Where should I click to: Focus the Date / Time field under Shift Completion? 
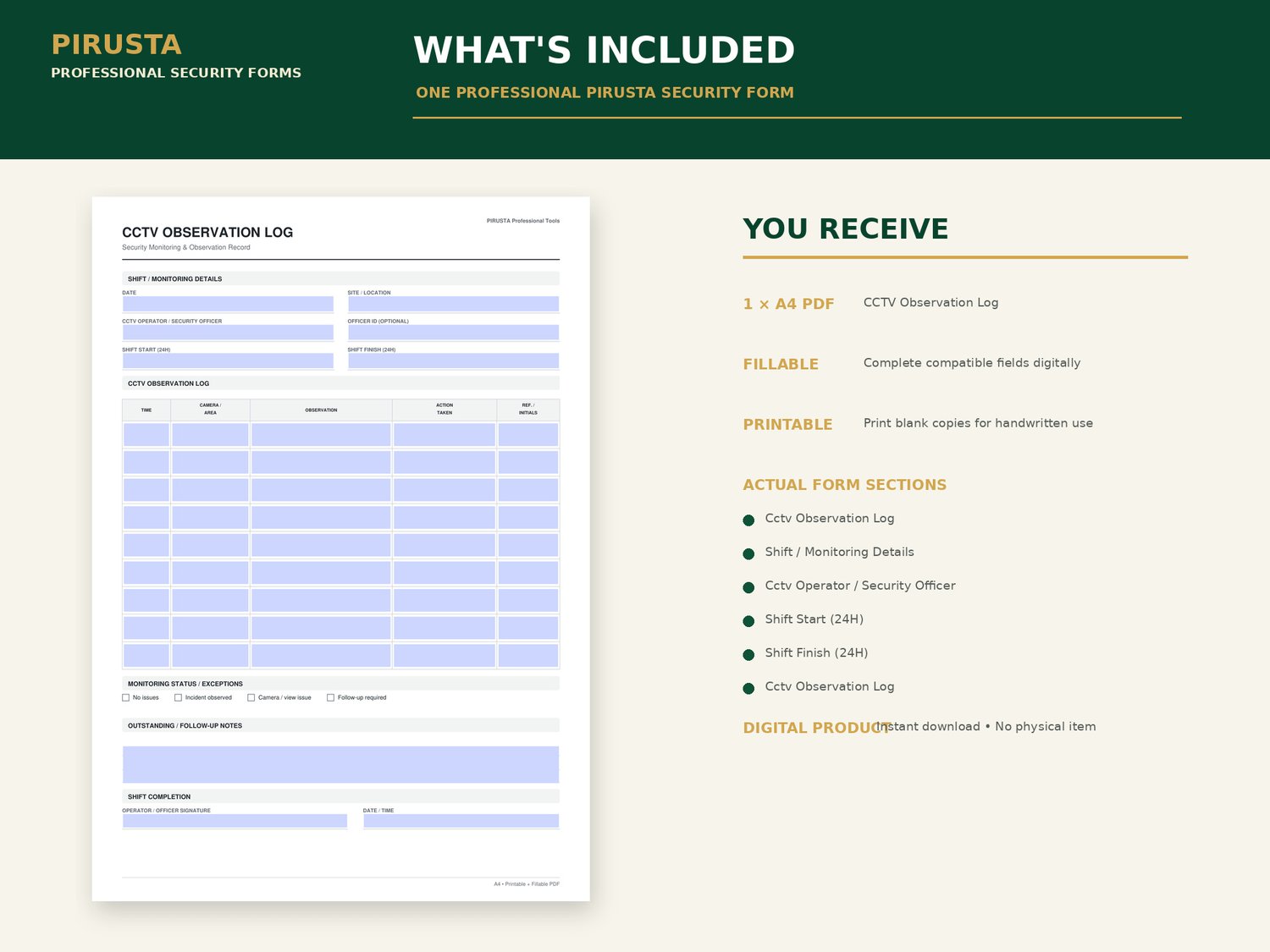click(x=461, y=821)
